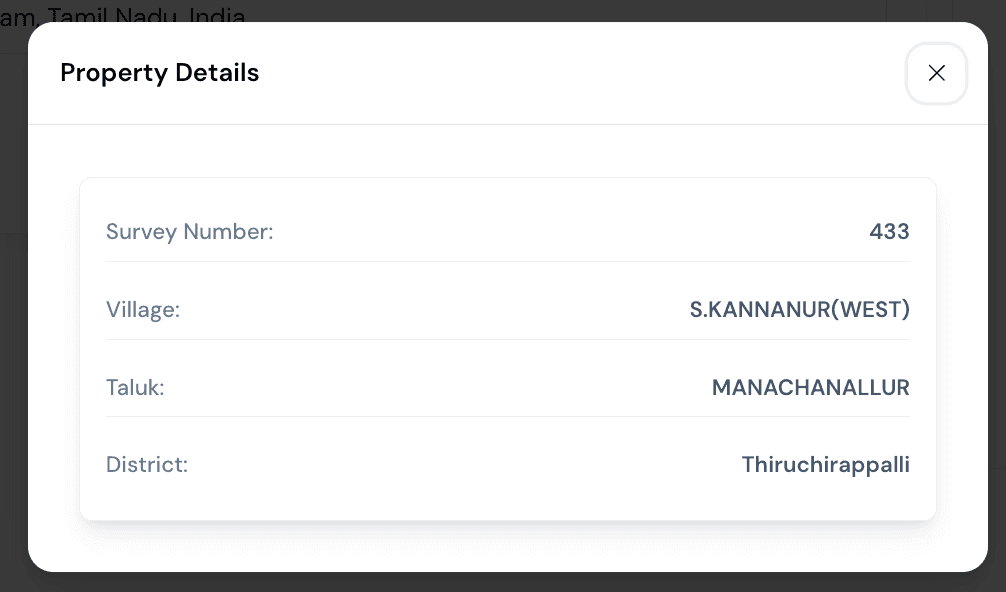
Task: Select the Village label
Action: tap(143, 310)
